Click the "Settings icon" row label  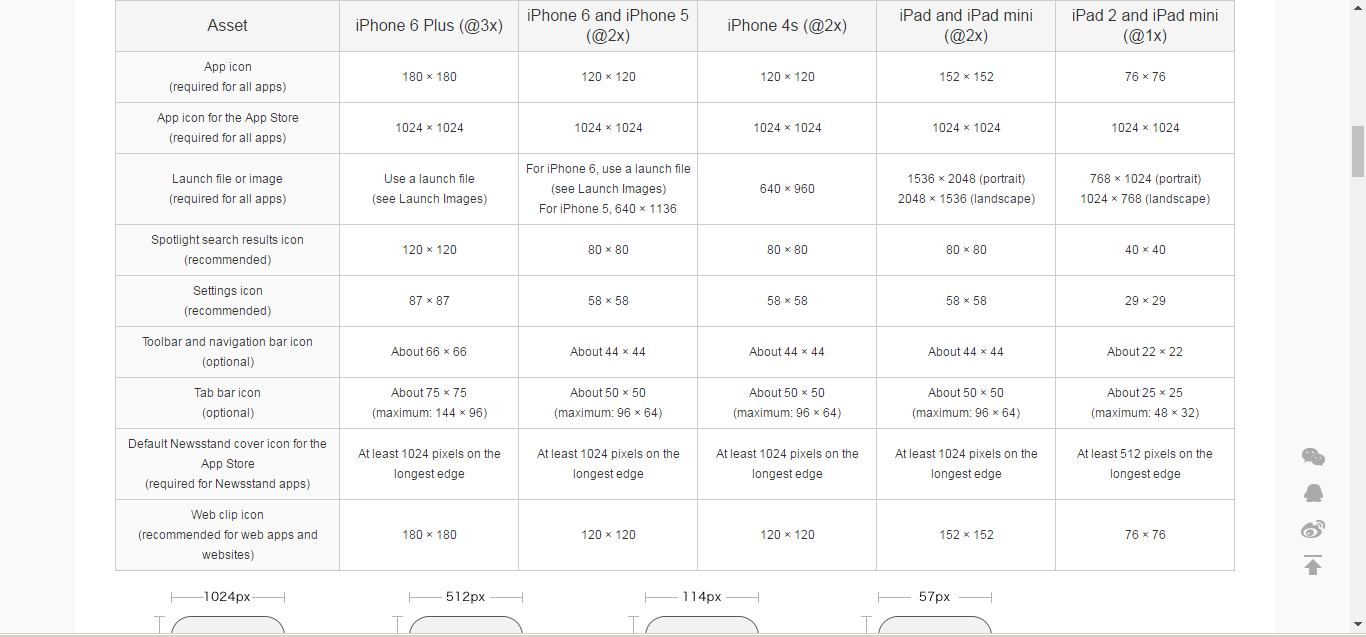[x=228, y=291]
